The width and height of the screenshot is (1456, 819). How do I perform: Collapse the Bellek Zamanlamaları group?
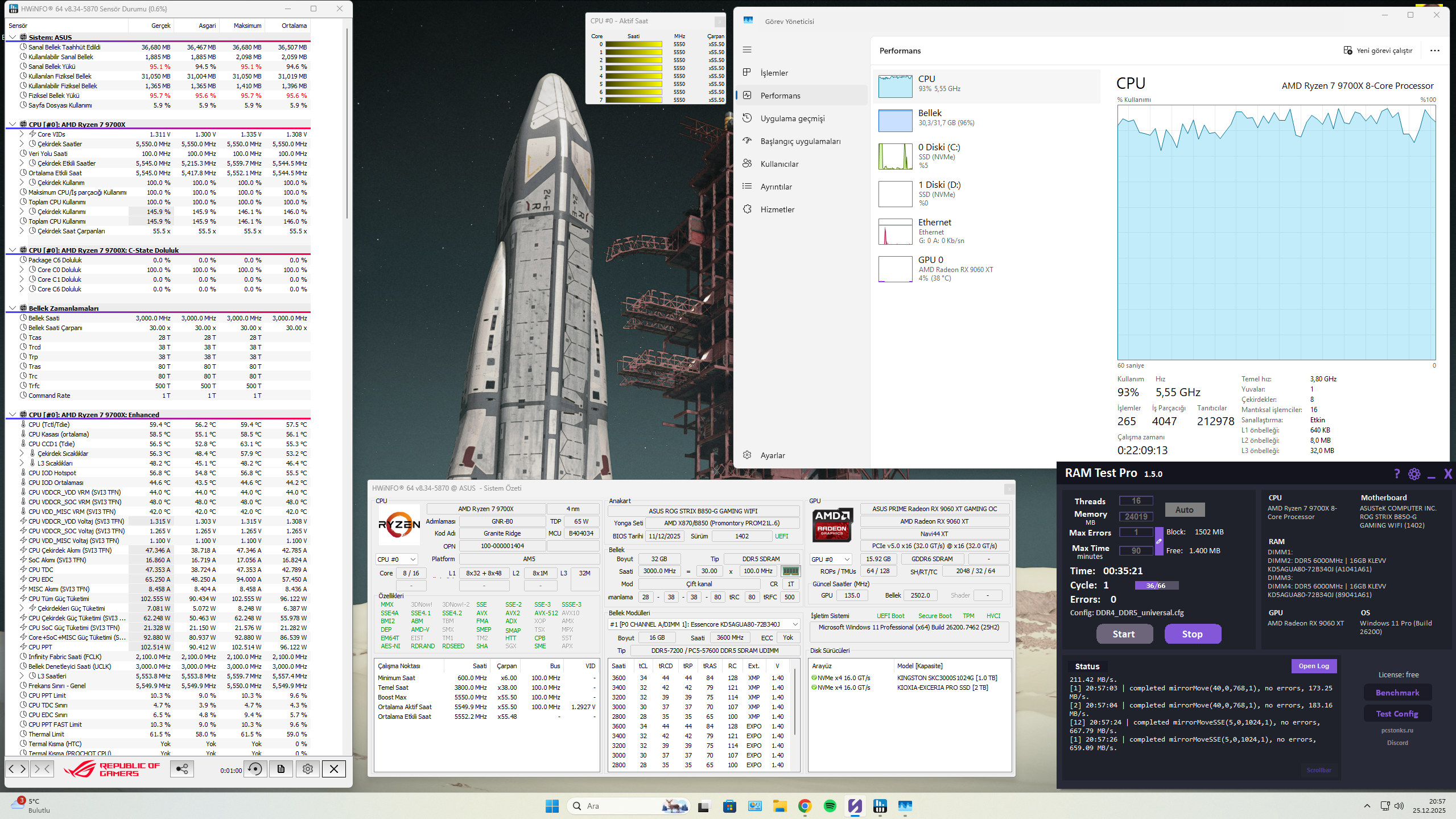click(13, 308)
